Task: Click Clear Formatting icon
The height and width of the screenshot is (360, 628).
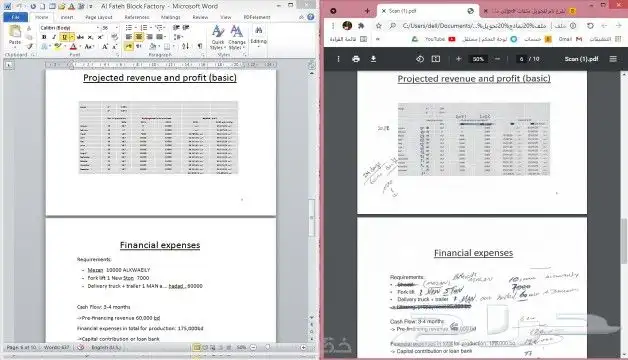Action: point(114,37)
